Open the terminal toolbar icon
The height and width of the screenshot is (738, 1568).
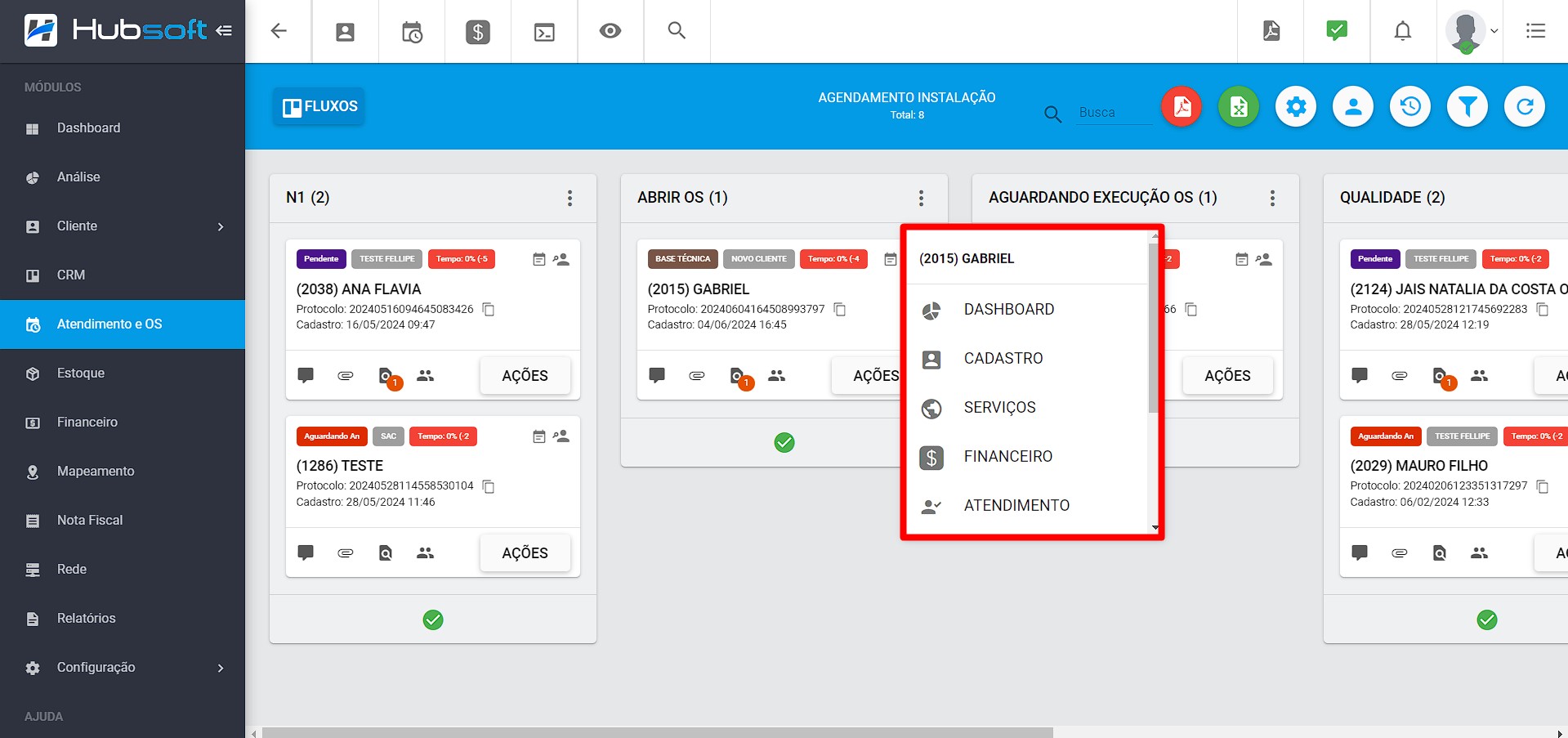coord(544,32)
